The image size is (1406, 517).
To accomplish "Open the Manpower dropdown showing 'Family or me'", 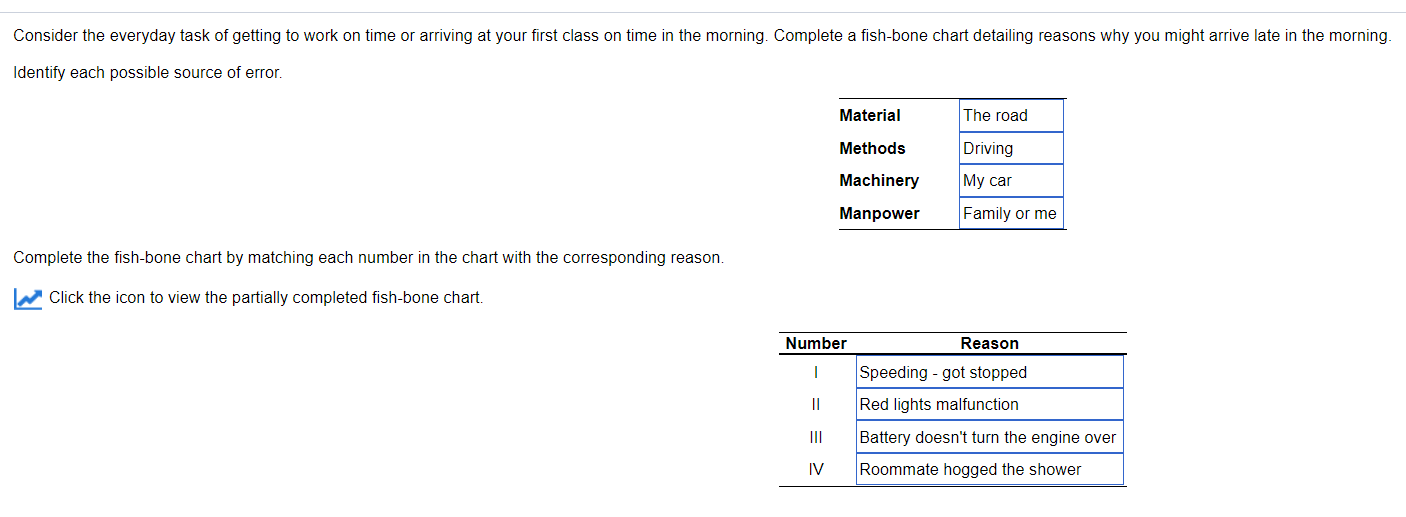I will (x=1010, y=213).
